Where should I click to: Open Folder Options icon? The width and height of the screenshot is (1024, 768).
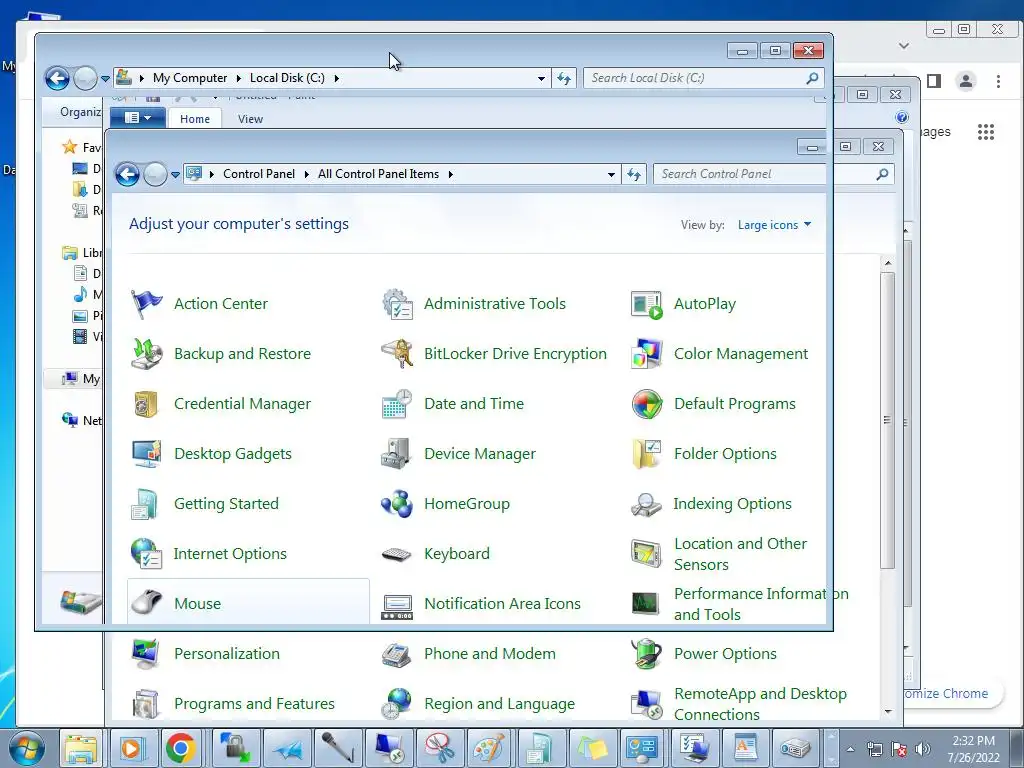pyautogui.click(x=647, y=454)
